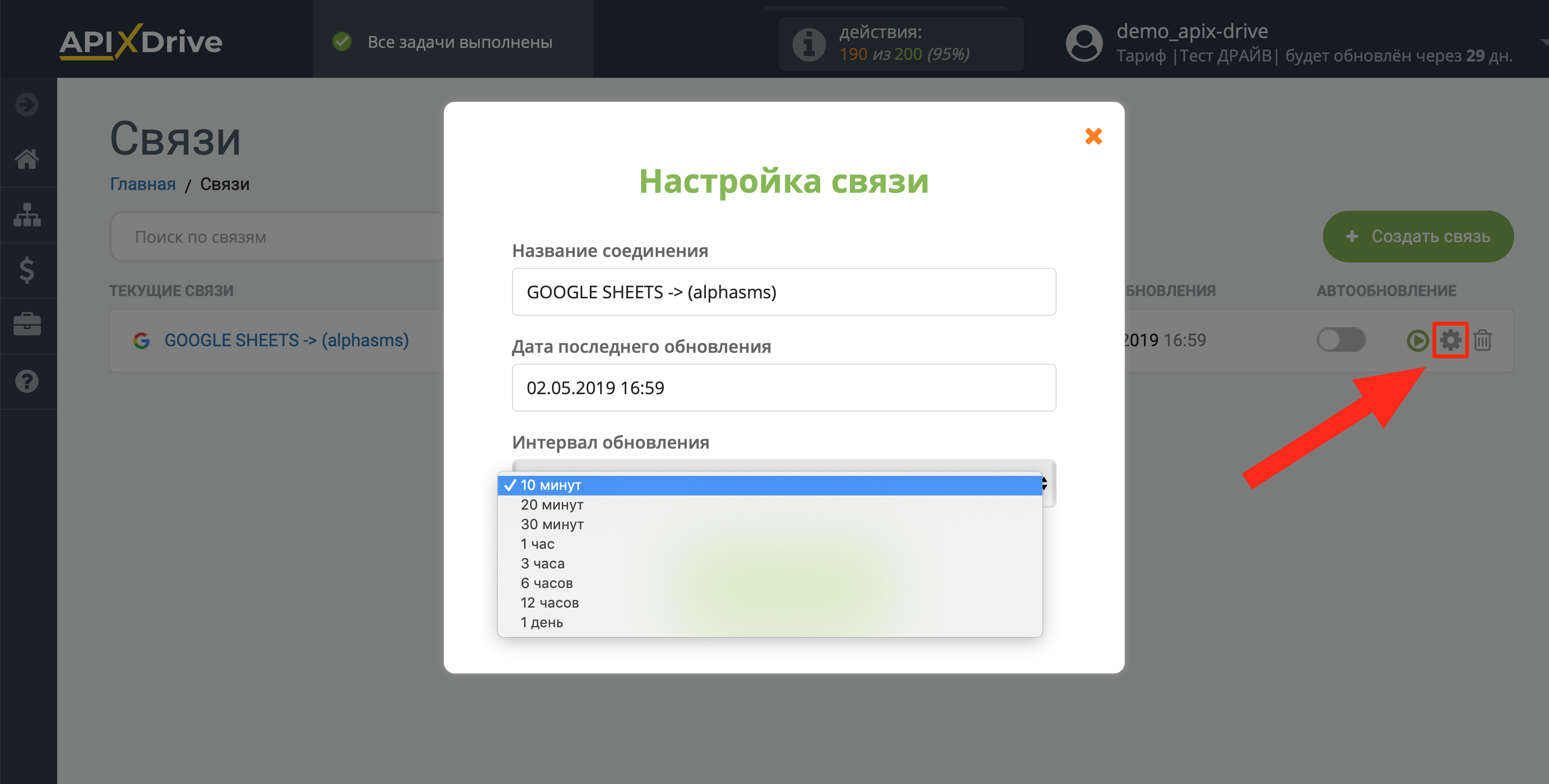1549x784 pixels.
Task: Open the connections sitemap icon in the sidebar
Action: click(27, 215)
